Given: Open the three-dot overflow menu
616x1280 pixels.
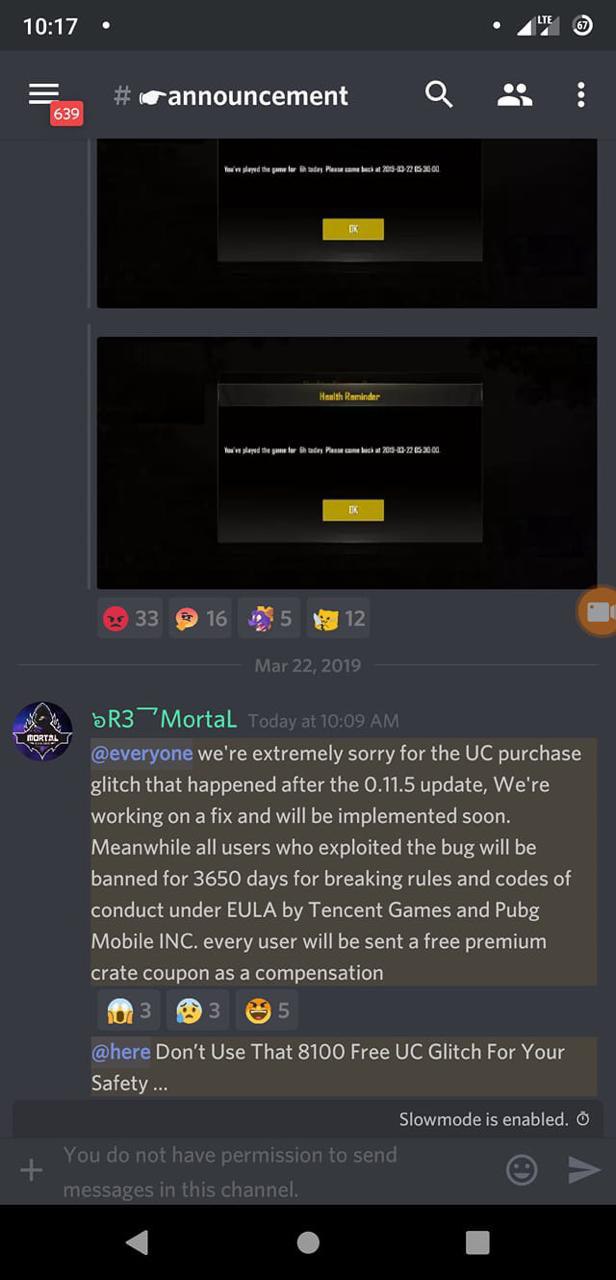Looking at the screenshot, I should 581,95.
